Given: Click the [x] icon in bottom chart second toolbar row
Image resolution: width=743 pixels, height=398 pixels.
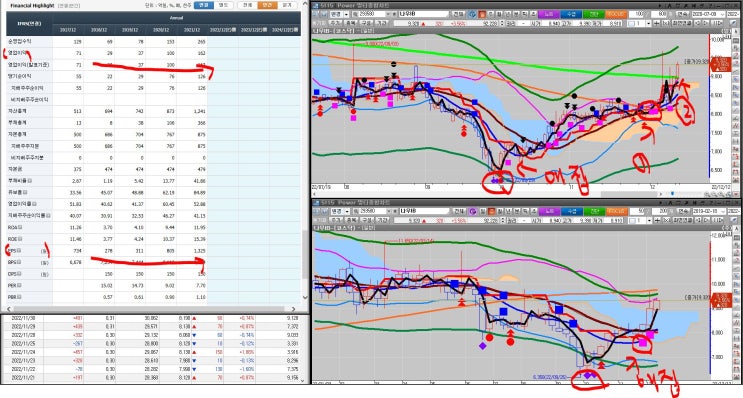Looking at the screenshot, I should pos(667,220).
